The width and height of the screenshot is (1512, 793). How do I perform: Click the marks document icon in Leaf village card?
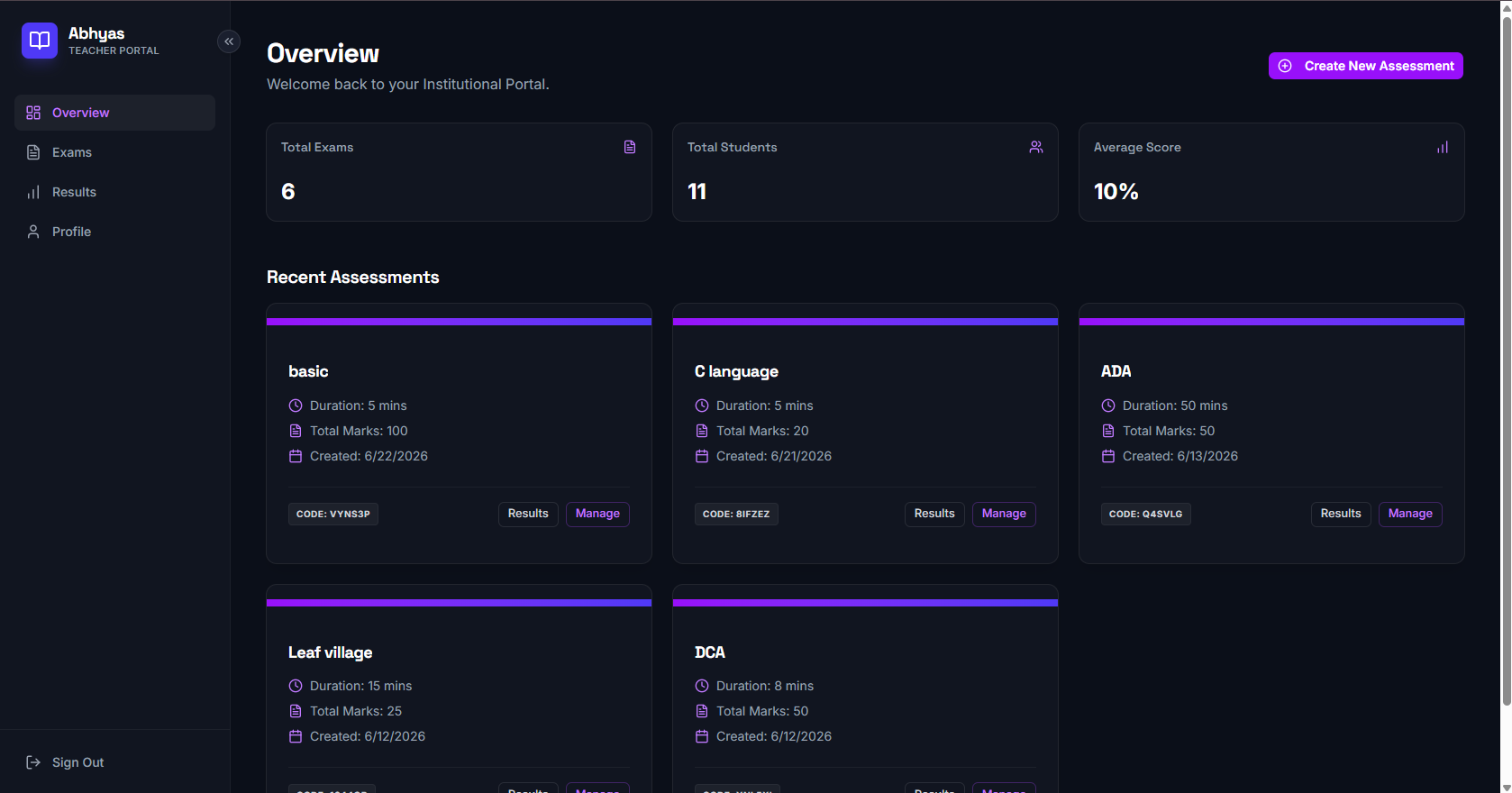coord(296,711)
